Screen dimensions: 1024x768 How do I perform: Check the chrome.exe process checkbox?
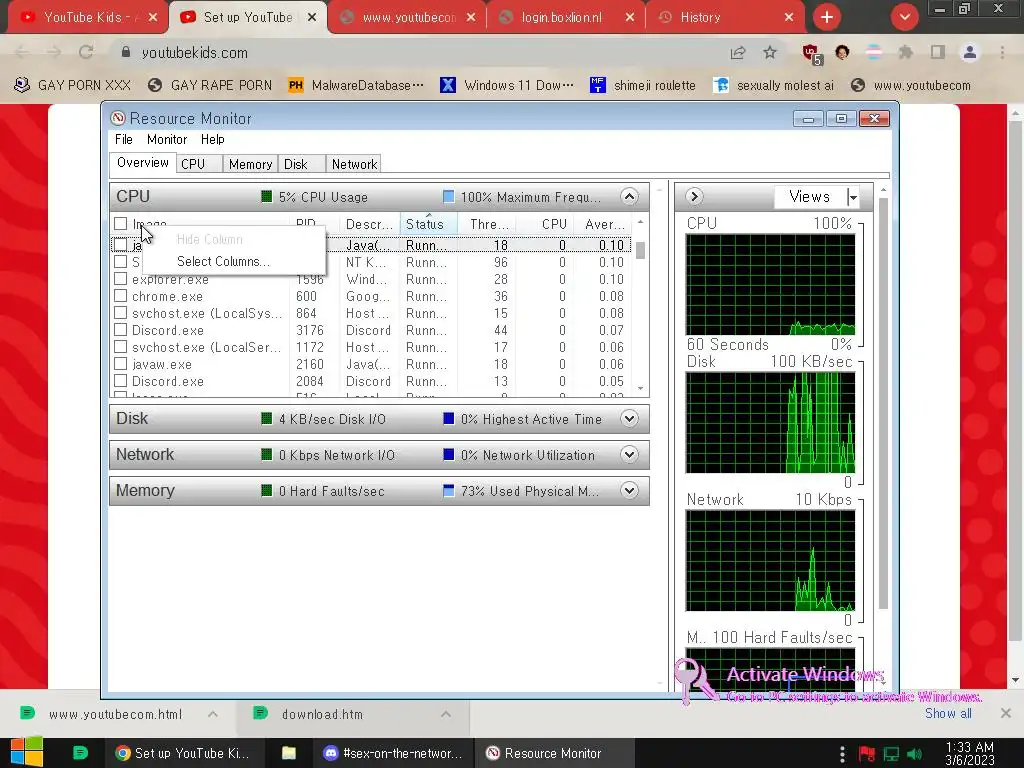[x=120, y=296]
